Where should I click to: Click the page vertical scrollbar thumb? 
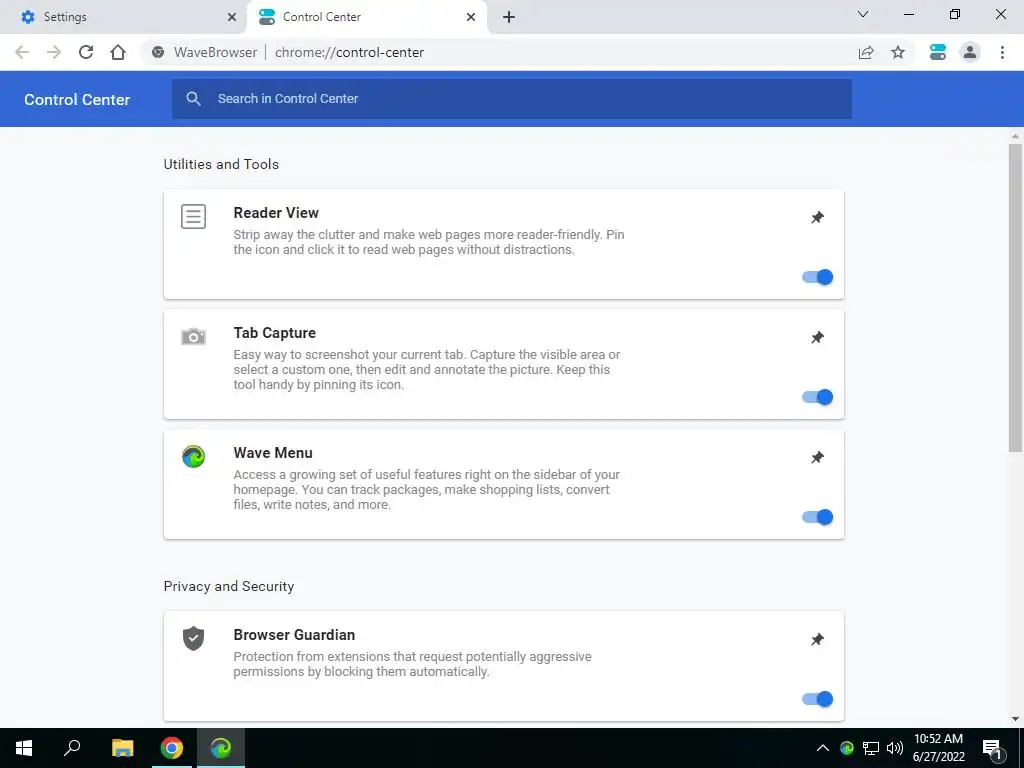(1015, 298)
